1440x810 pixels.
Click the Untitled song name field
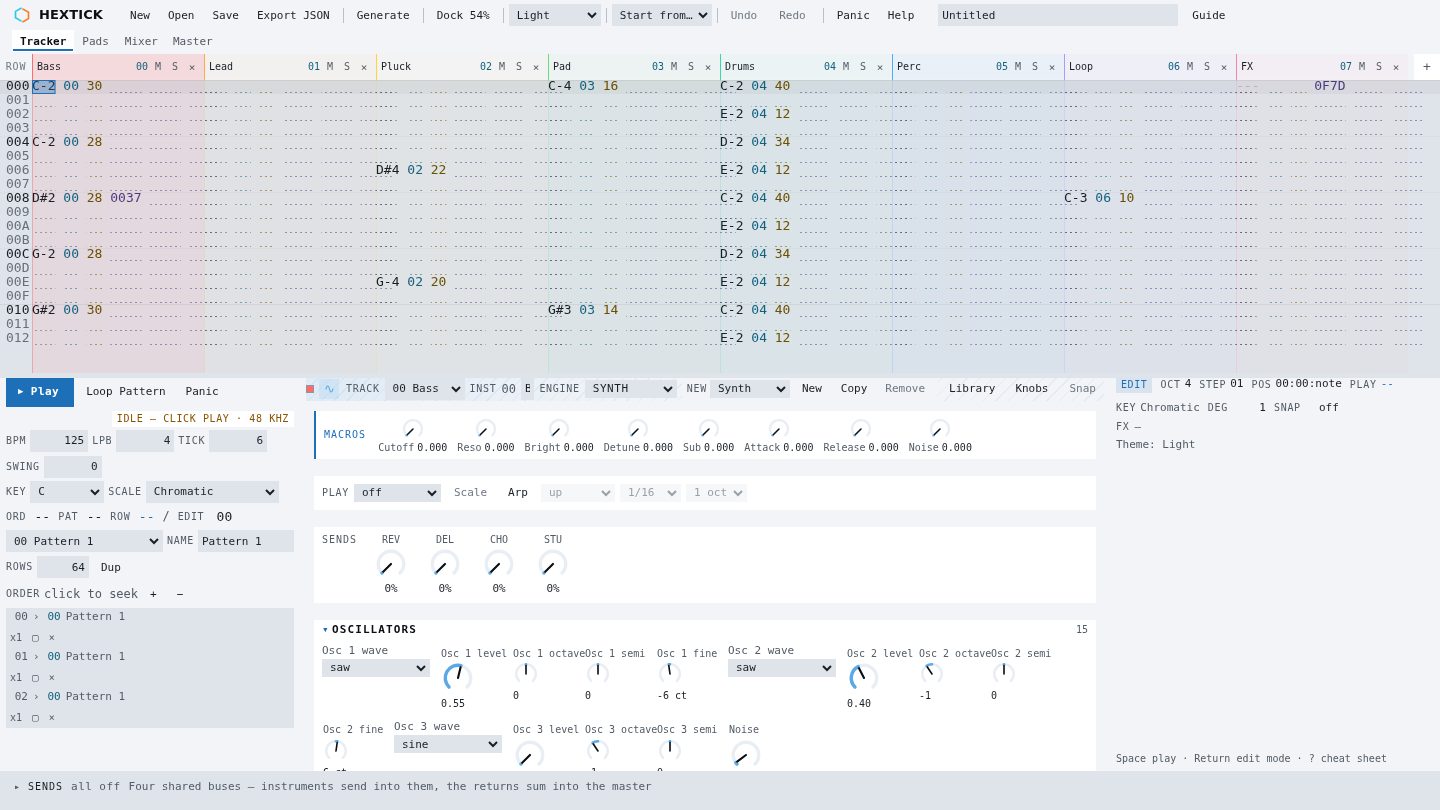point(1058,15)
